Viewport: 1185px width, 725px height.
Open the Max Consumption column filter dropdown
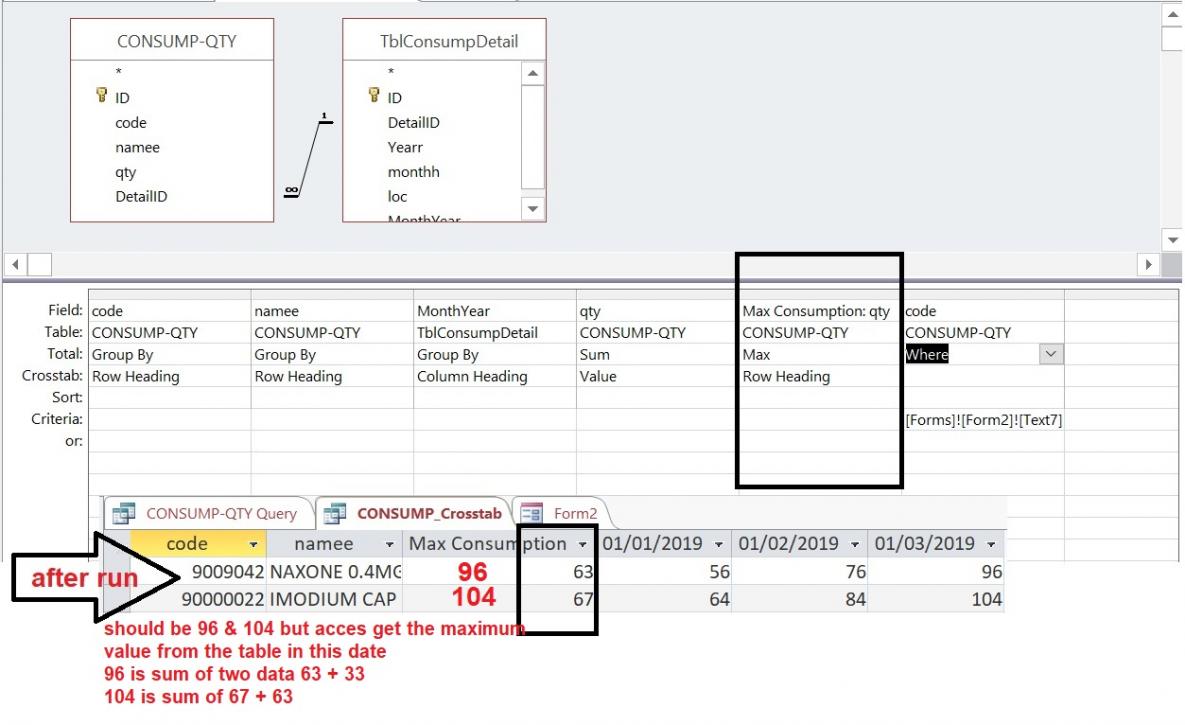583,544
